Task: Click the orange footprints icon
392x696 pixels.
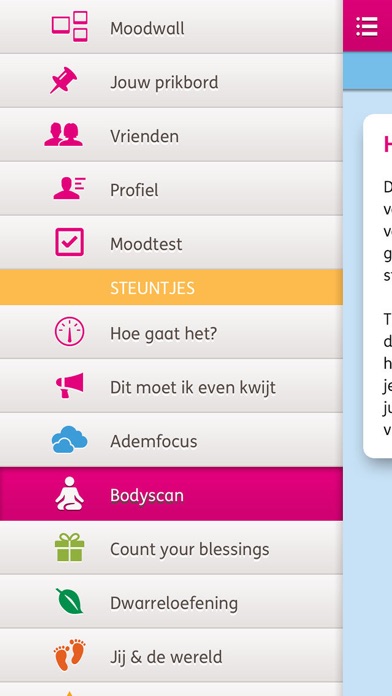Action: tap(70, 655)
